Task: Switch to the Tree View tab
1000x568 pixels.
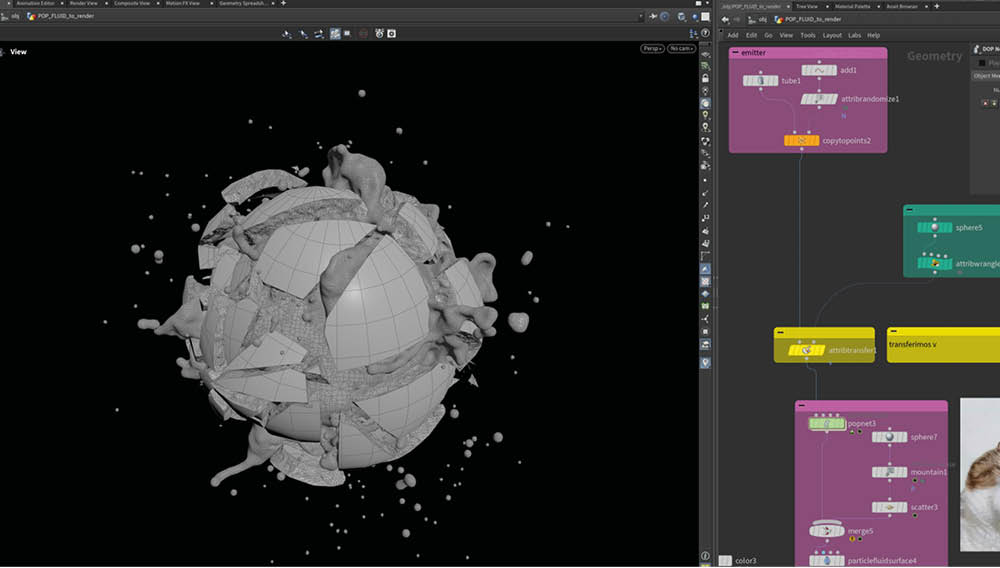Action: click(x=806, y=5)
